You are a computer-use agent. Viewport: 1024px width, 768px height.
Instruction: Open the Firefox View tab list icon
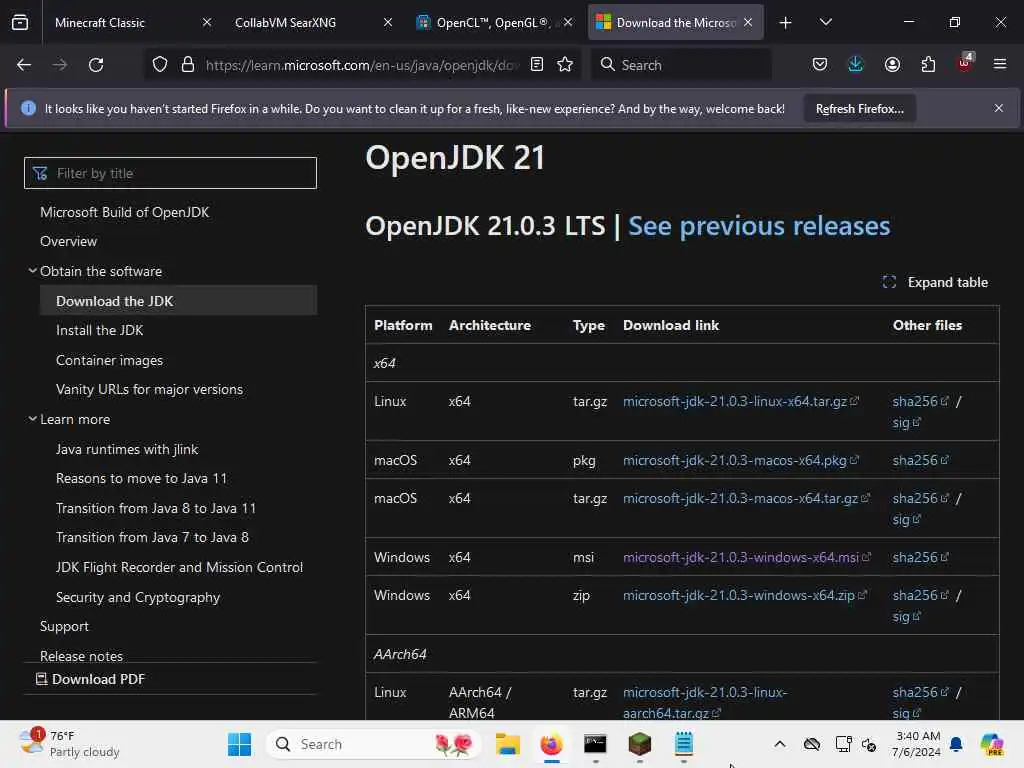point(20,23)
